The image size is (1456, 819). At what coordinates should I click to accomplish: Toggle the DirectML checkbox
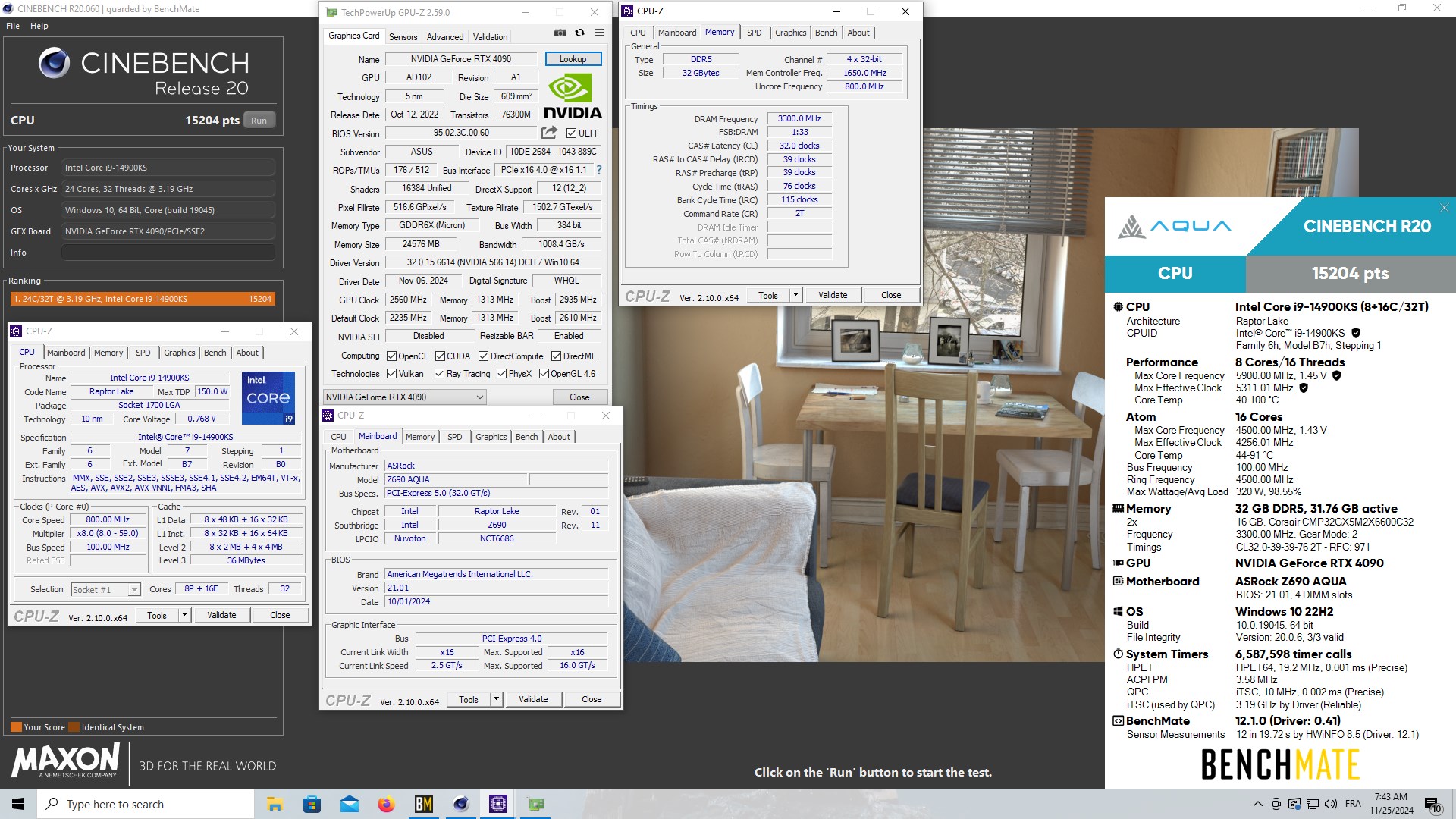[x=556, y=356]
